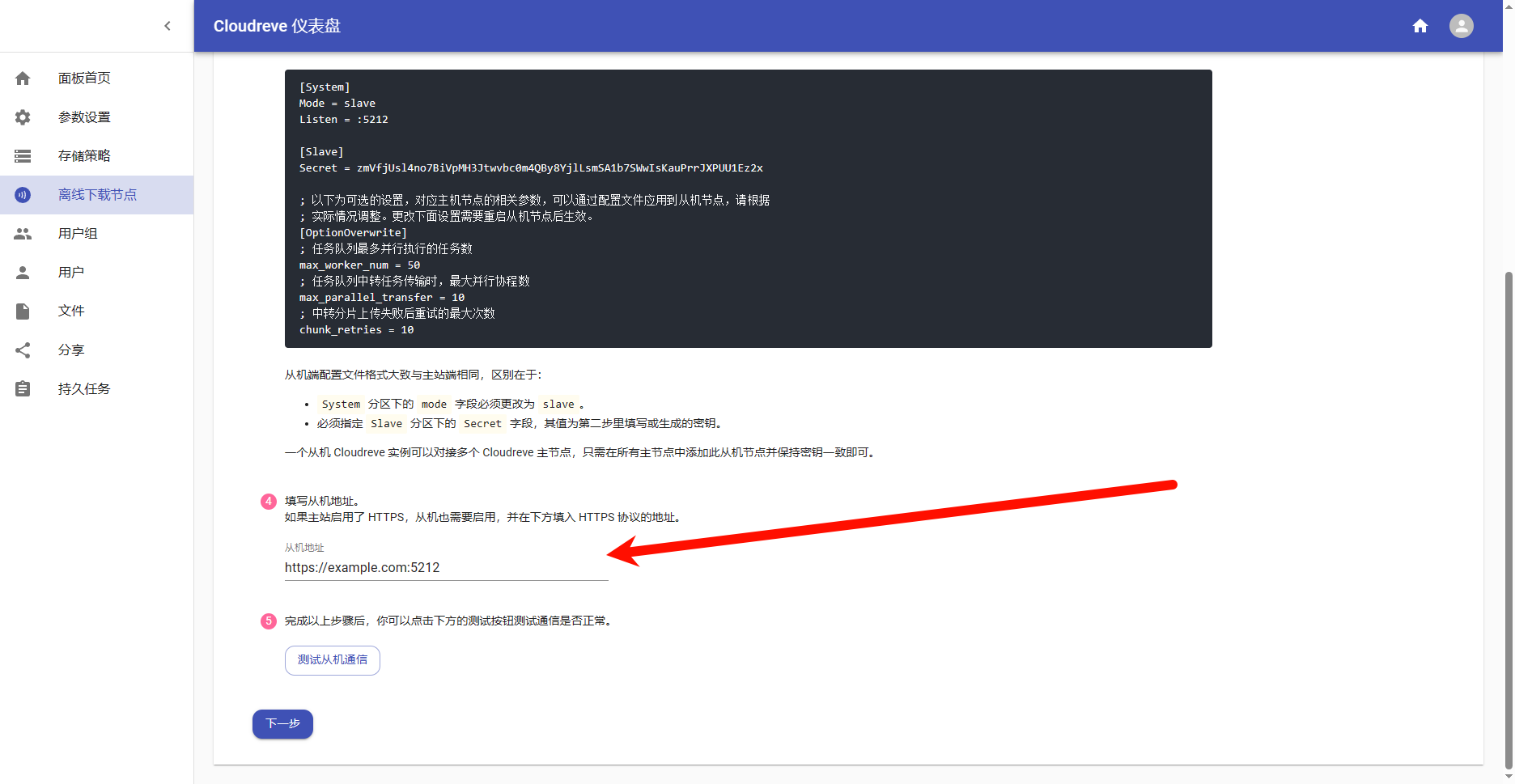Click the share icon for 分享

pos(23,350)
